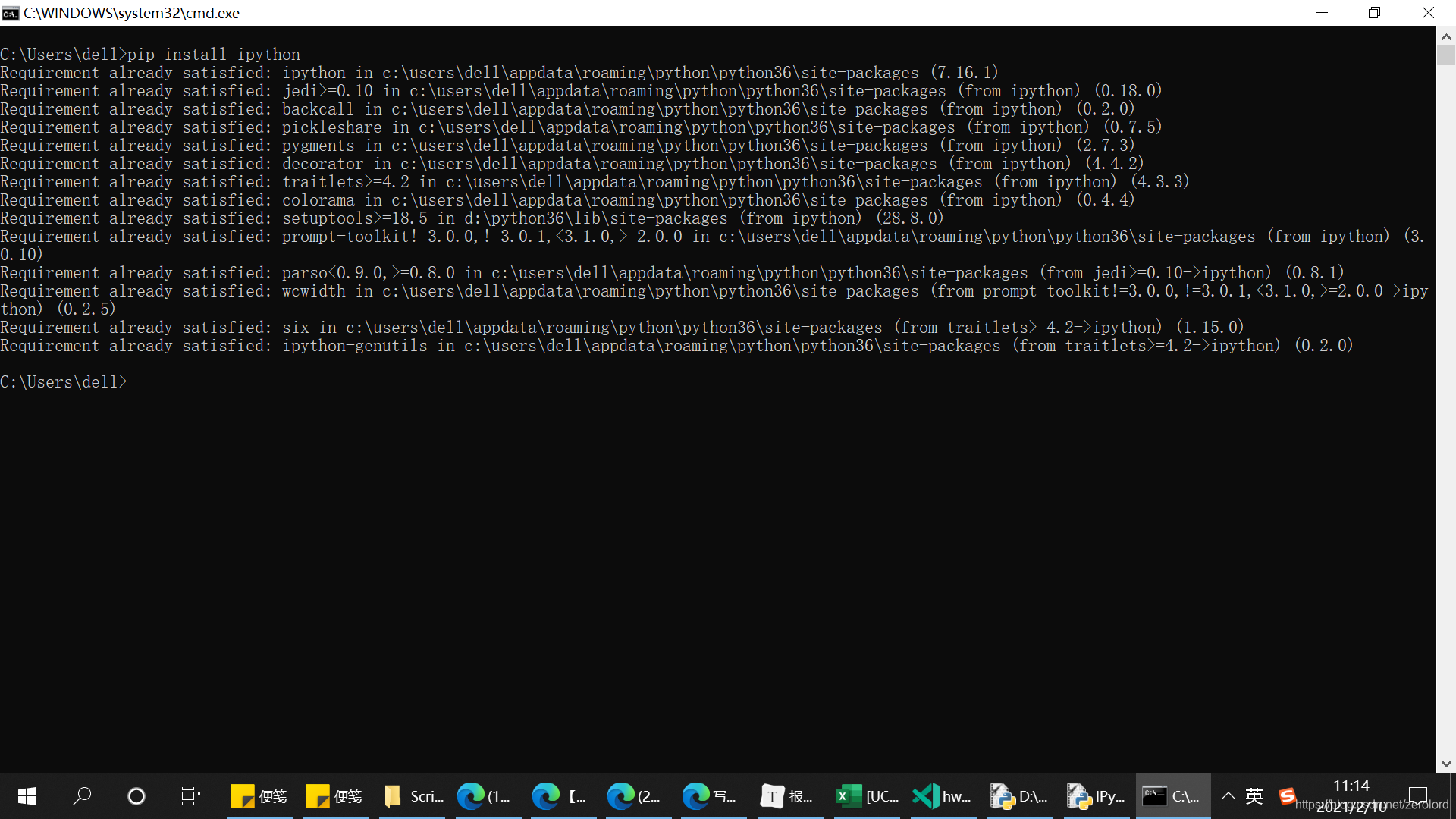Click the 'pygments' package name

pos(318,146)
